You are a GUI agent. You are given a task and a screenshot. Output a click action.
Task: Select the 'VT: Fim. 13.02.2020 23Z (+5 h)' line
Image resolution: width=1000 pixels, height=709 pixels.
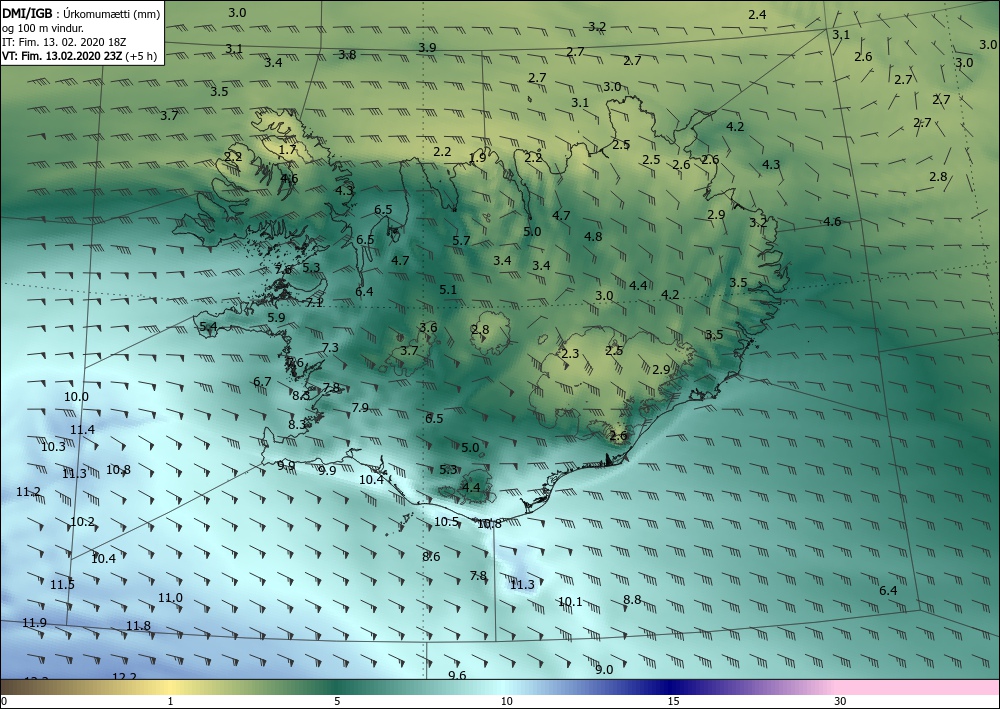(79, 56)
